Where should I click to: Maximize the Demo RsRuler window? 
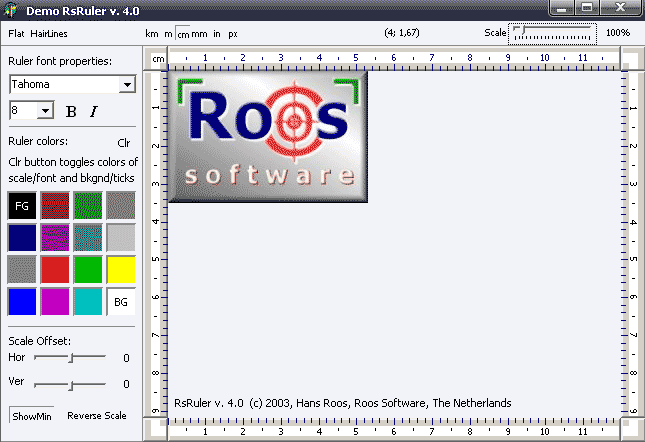[x=587, y=8]
